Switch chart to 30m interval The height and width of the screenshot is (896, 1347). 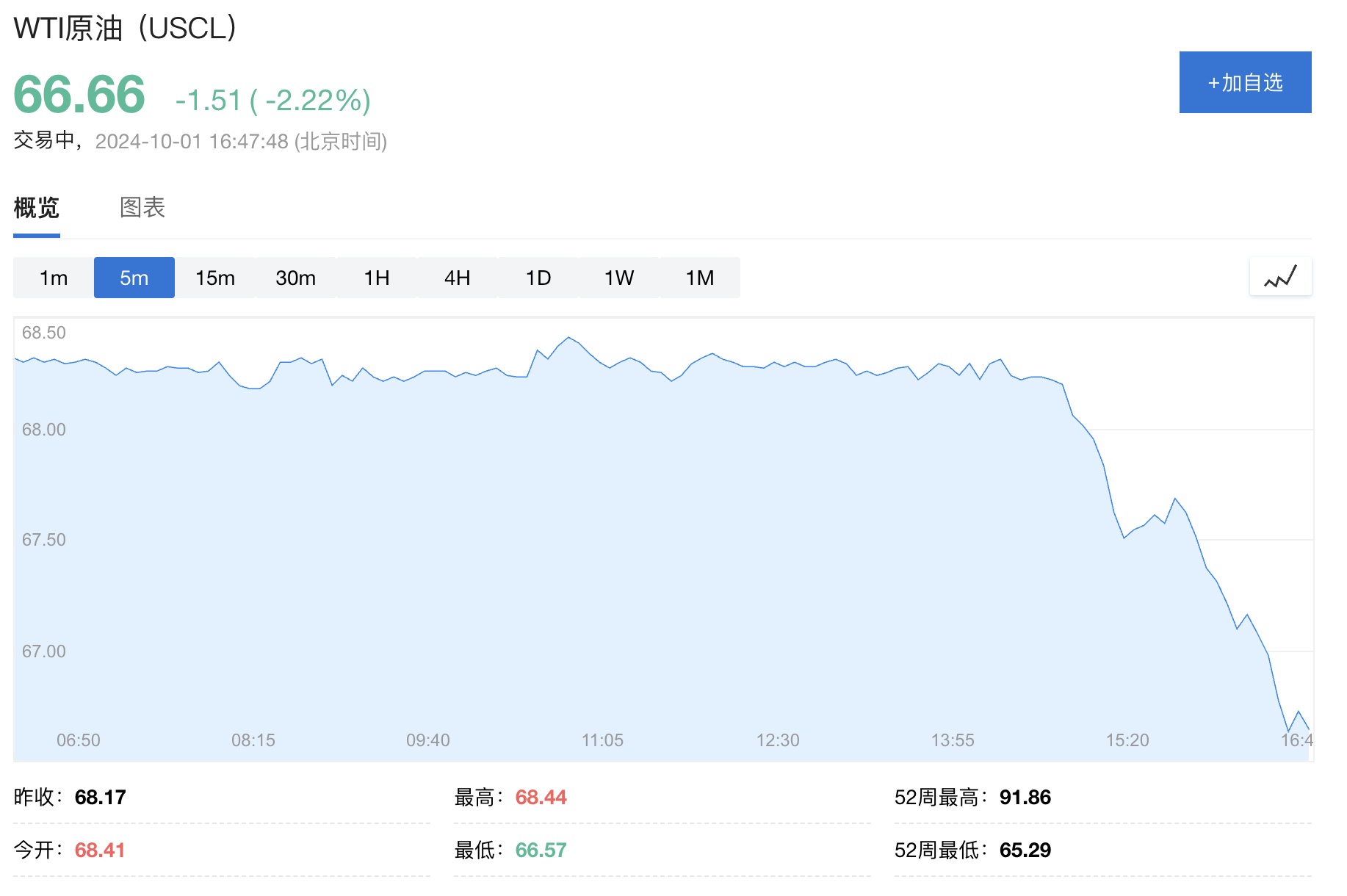coord(296,278)
